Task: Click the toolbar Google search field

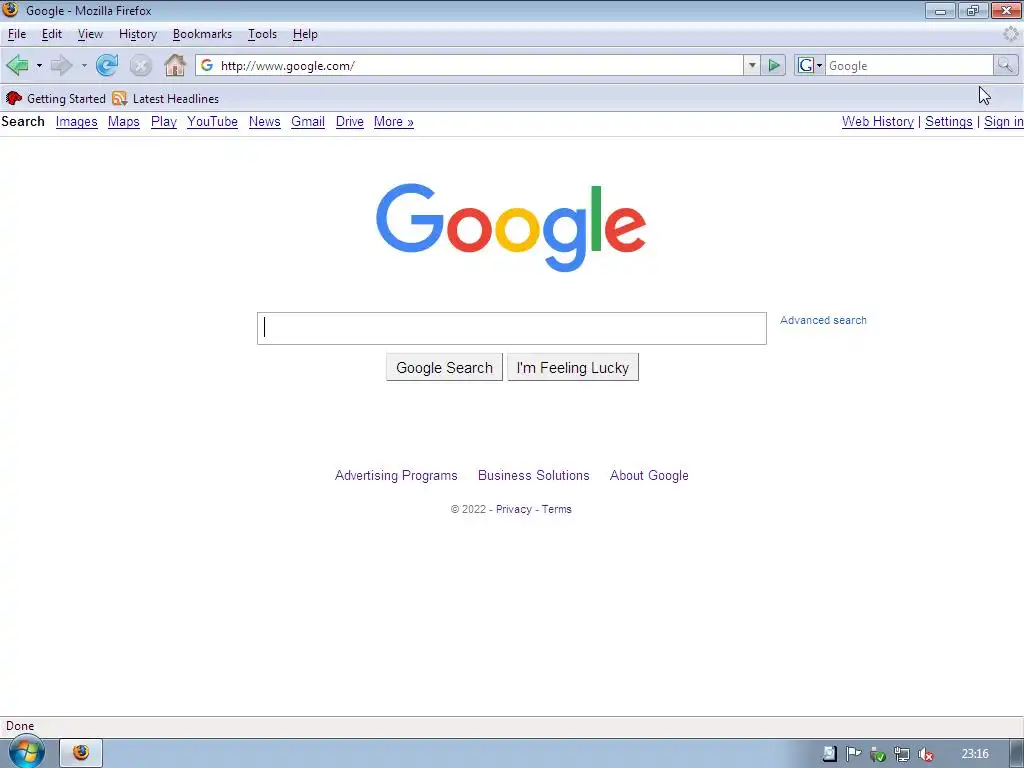Action: (x=908, y=65)
